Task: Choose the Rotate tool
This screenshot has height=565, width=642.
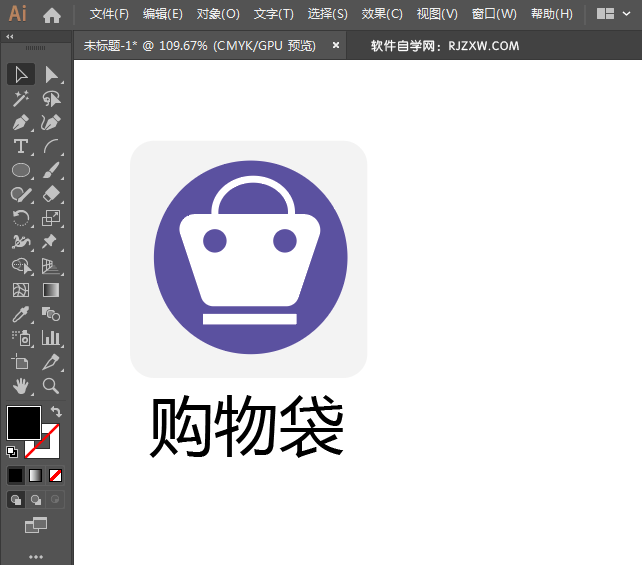Action: click(21, 218)
